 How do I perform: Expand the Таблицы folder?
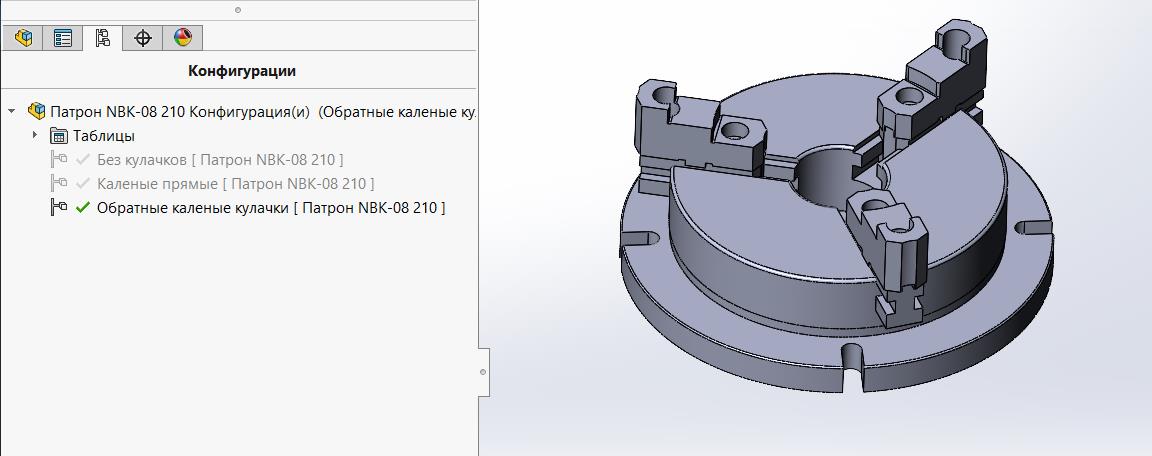[x=35, y=136]
